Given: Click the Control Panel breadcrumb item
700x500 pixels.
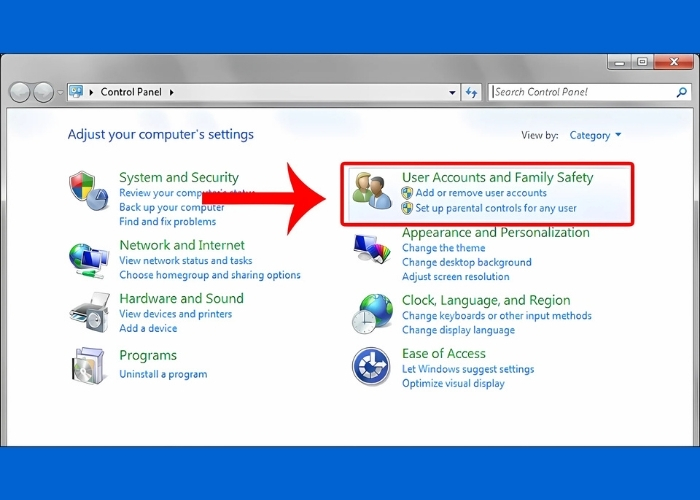Looking at the screenshot, I should [x=132, y=92].
